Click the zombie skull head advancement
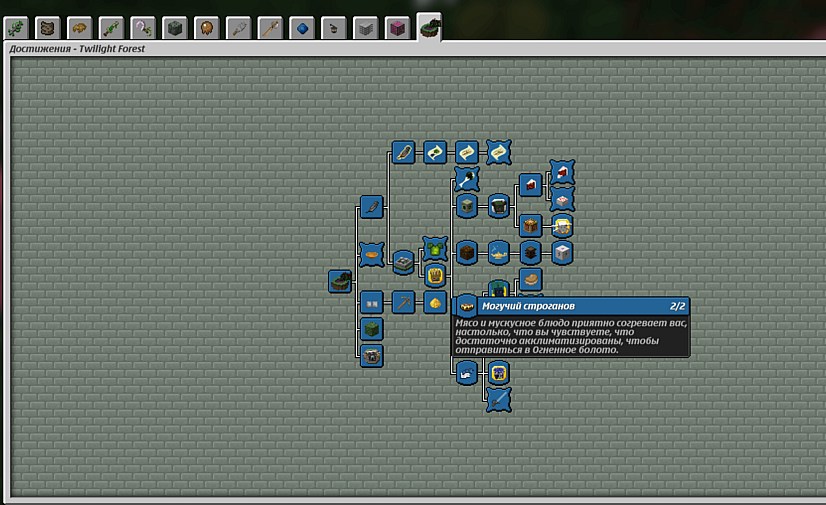Viewport: 826px width, 505px height. [467, 206]
